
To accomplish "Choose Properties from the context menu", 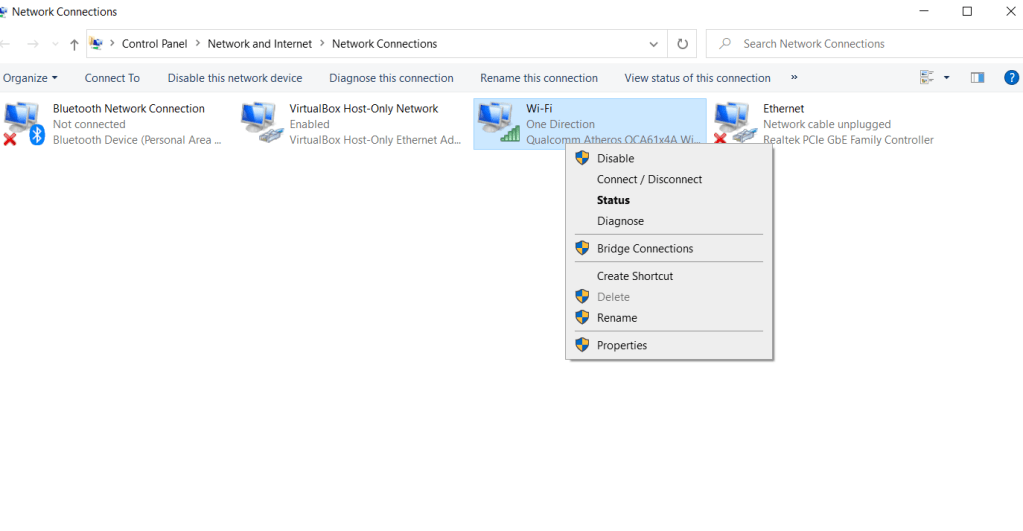I will 621,345.
